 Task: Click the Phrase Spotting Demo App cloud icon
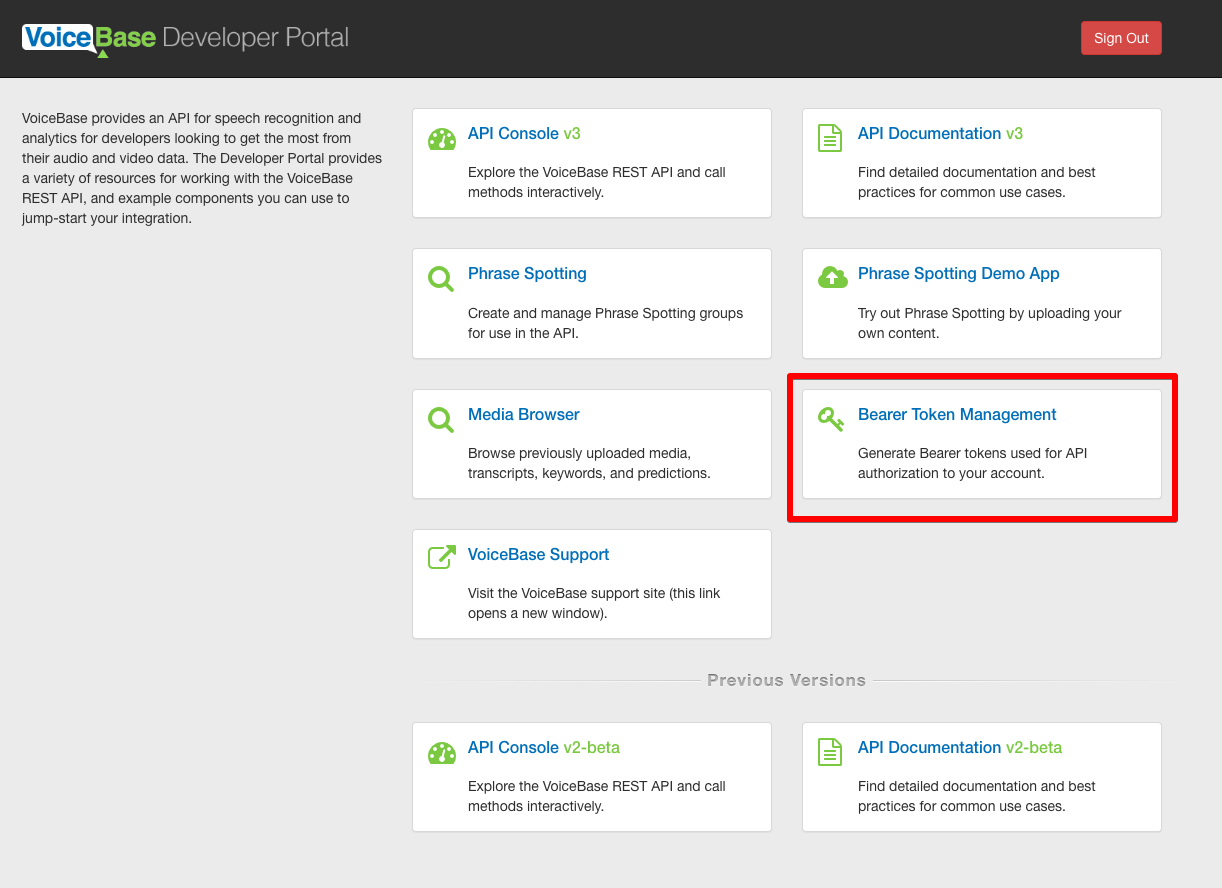832,277
